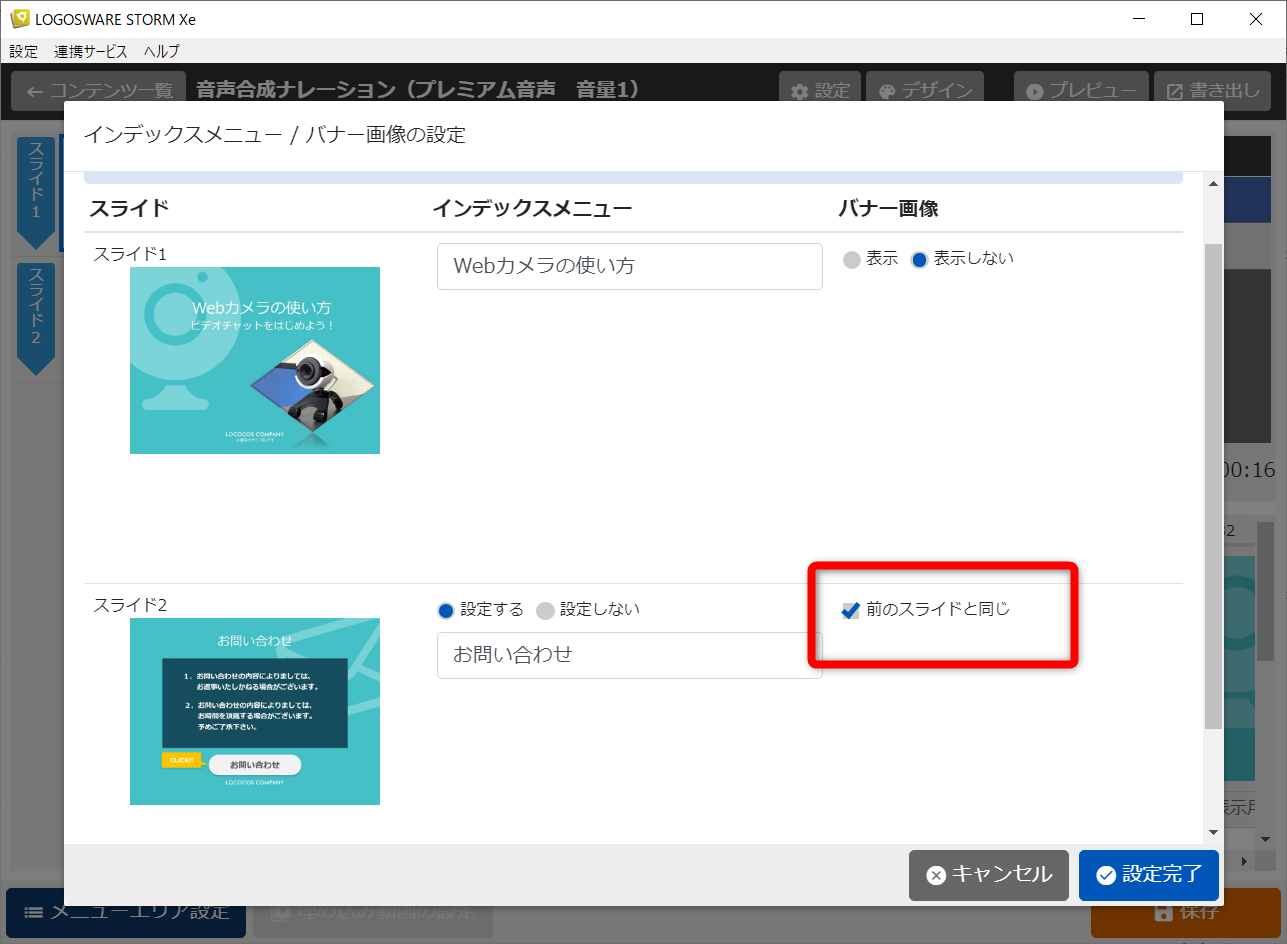Click the slide 2 thumbnail image
The image size is (1287, 944).
click(255, 711)
